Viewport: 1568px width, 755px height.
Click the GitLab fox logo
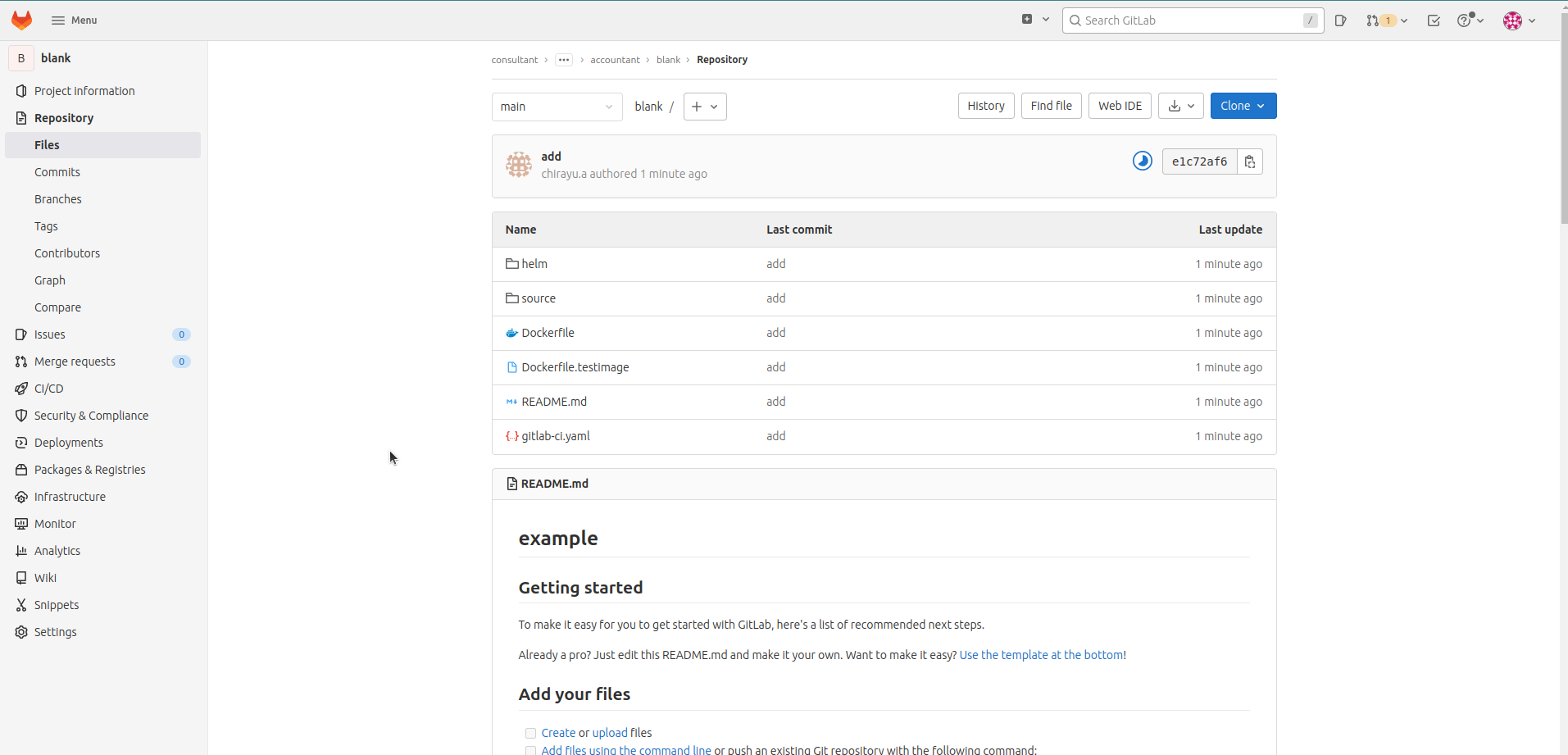(x=21, y=20)
